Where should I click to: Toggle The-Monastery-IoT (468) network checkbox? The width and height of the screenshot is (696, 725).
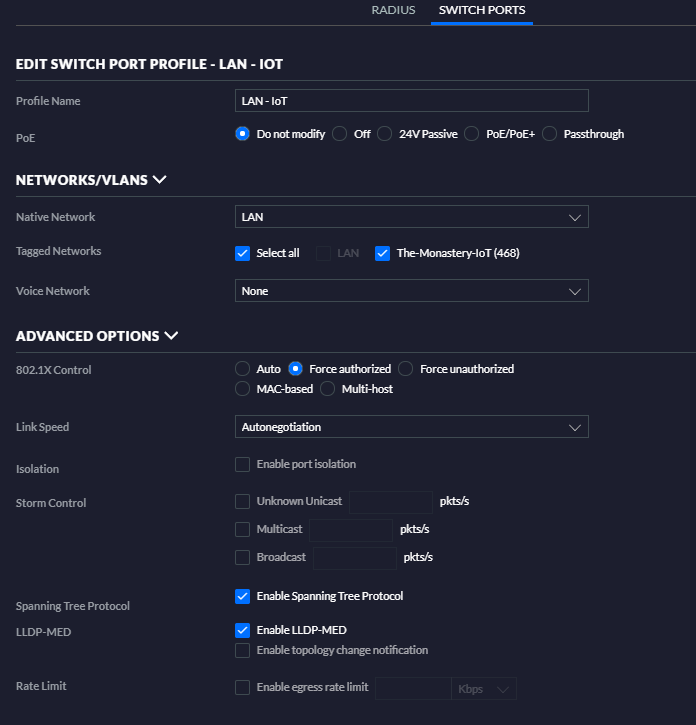pyautogui.click(x=382, y=254)
